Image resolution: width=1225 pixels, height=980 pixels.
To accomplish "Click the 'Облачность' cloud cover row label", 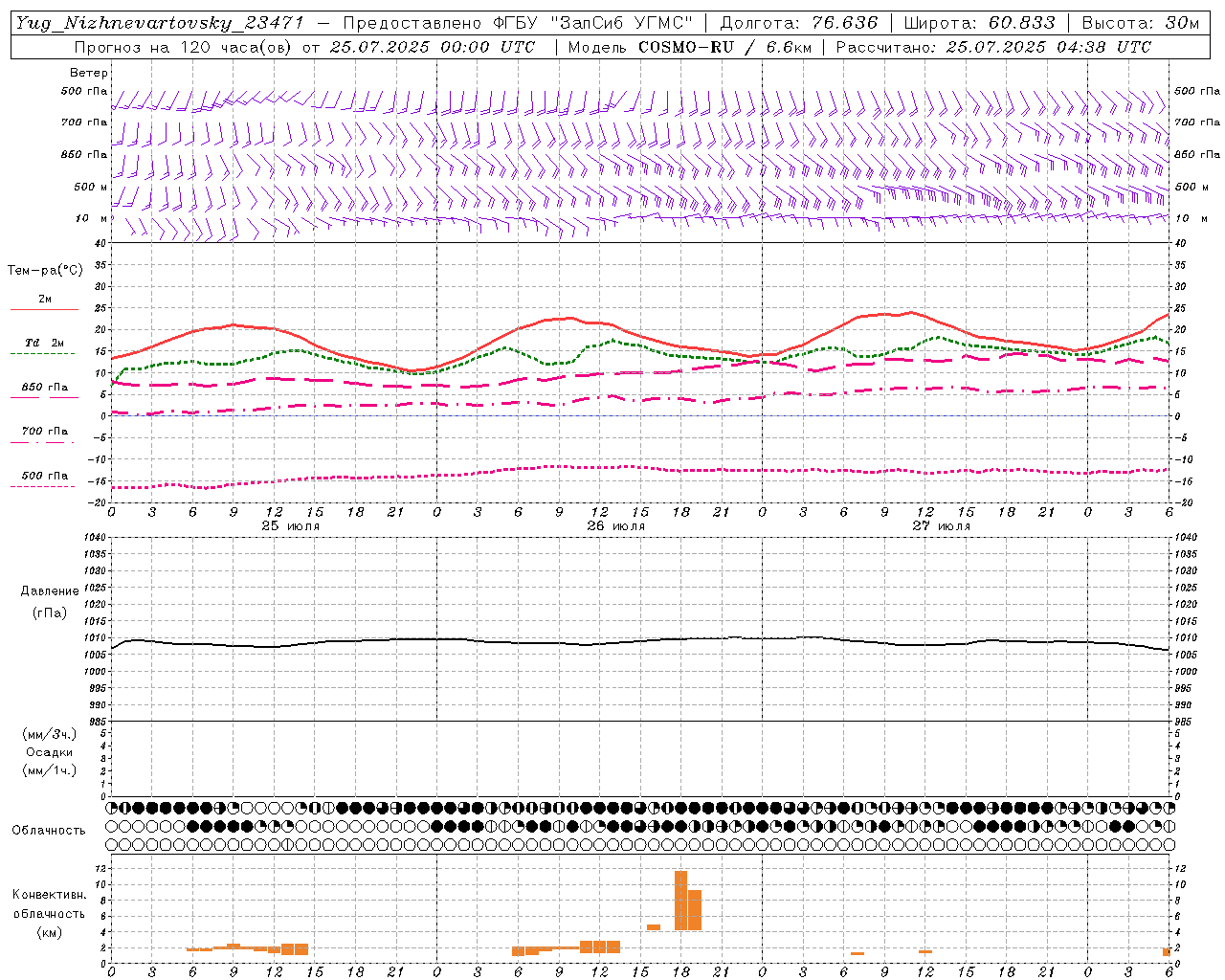I will click(49, 831).
